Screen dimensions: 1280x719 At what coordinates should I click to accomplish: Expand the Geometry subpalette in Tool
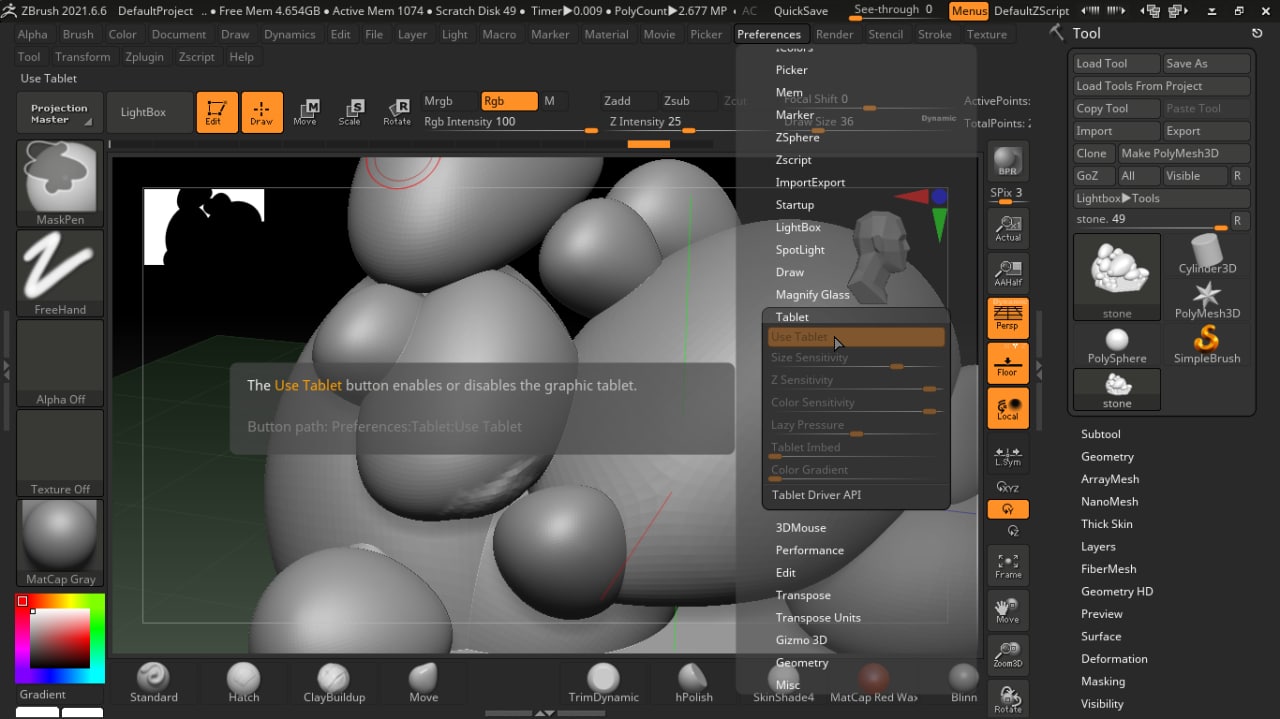[1107, 456]
